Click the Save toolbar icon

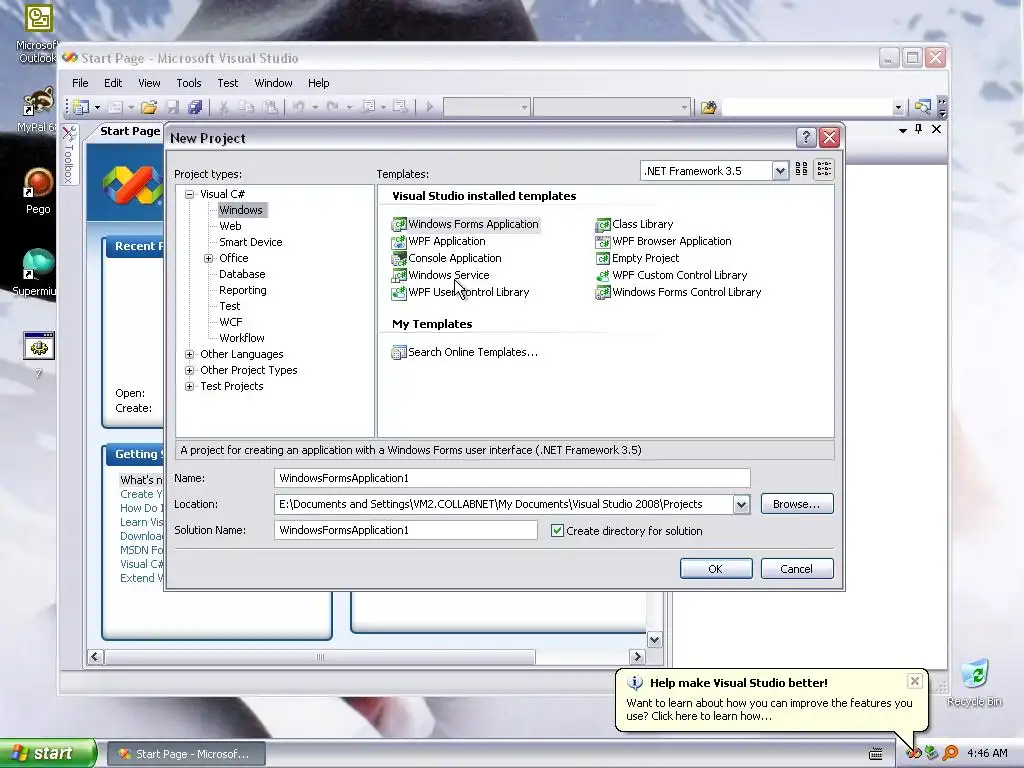click(172, 106)
